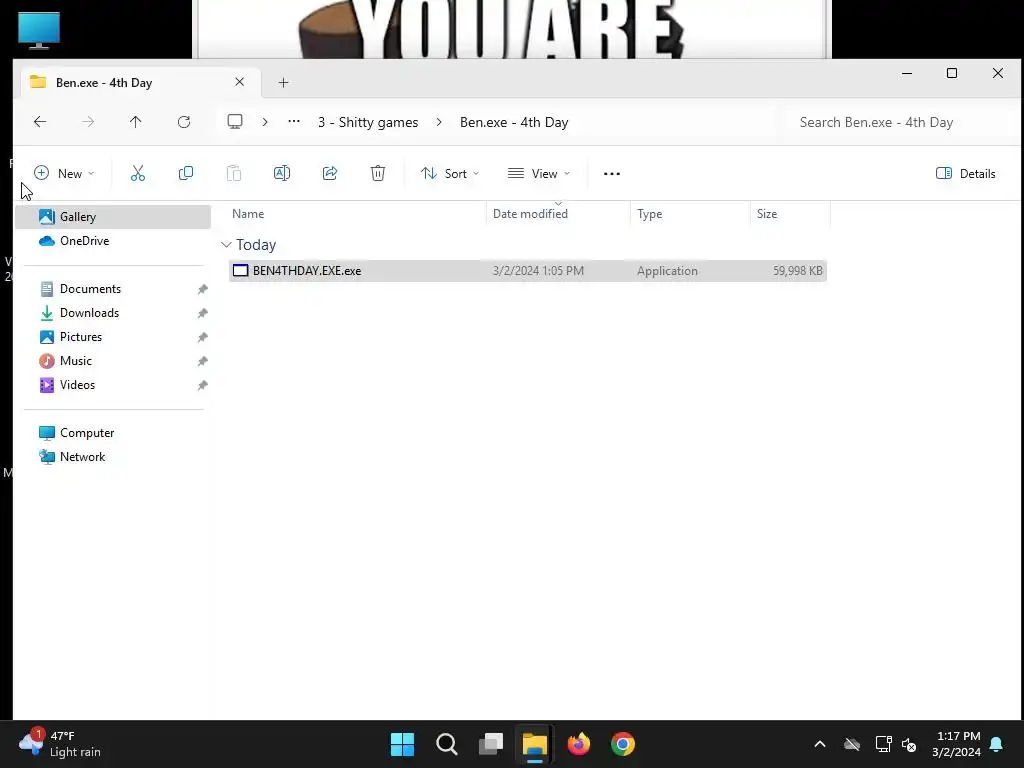Open the New item dropdown

(x=64, y=174)
